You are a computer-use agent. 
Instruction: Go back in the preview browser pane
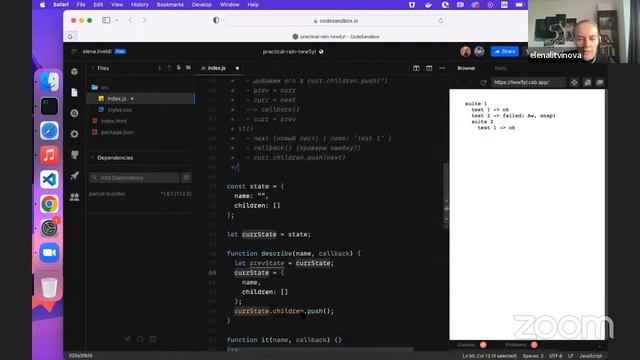[458, 82]
